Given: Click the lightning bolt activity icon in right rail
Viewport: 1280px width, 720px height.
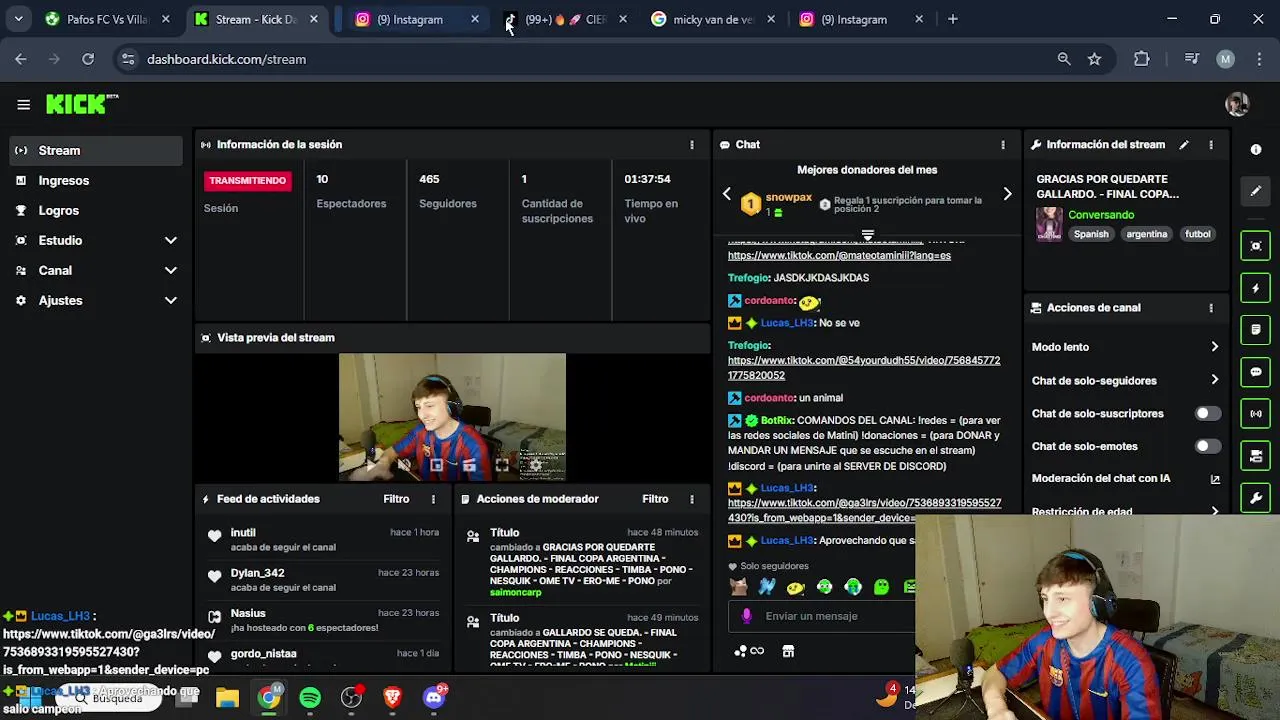Looking at the screenshot, I should pyautogui.click(x=1256, y=288).
